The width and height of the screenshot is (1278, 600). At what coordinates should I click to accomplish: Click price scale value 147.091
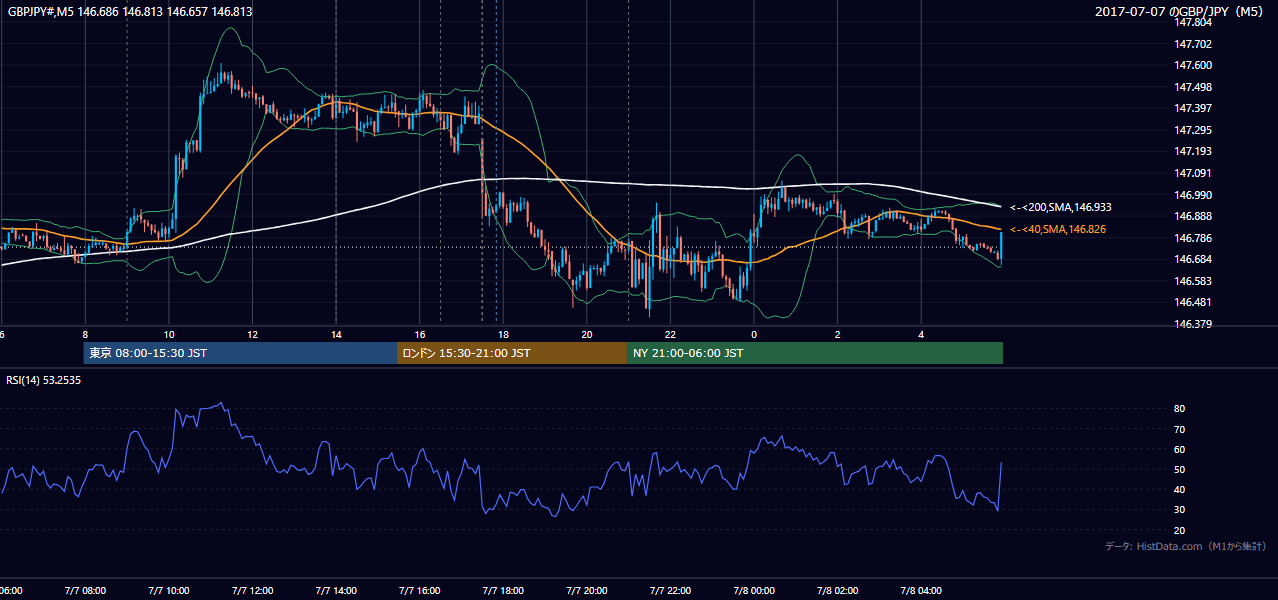pyautogui.click(x=1194, y=173)
